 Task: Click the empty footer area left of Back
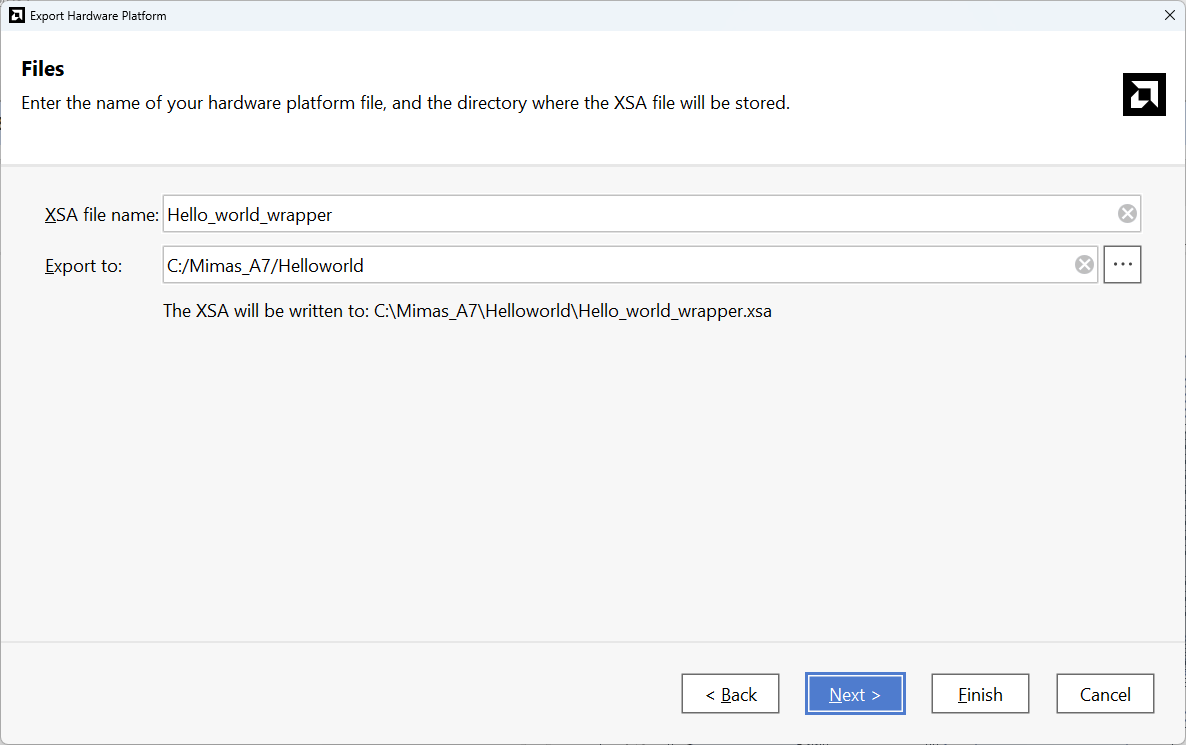[340, 694]
